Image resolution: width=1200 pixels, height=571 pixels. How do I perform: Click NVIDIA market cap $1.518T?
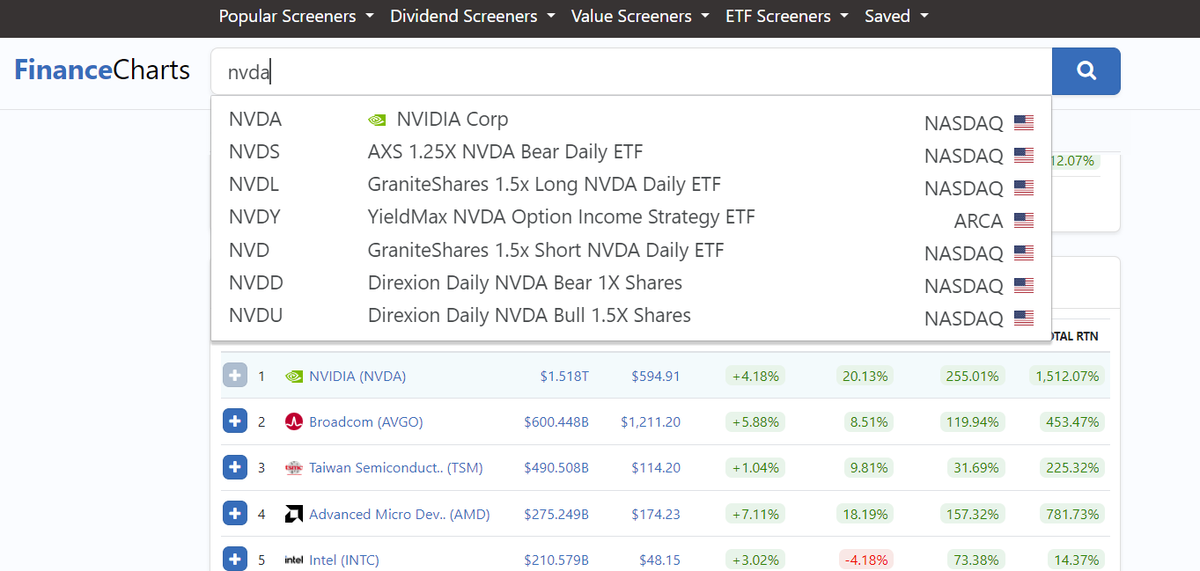coord(565,377)
